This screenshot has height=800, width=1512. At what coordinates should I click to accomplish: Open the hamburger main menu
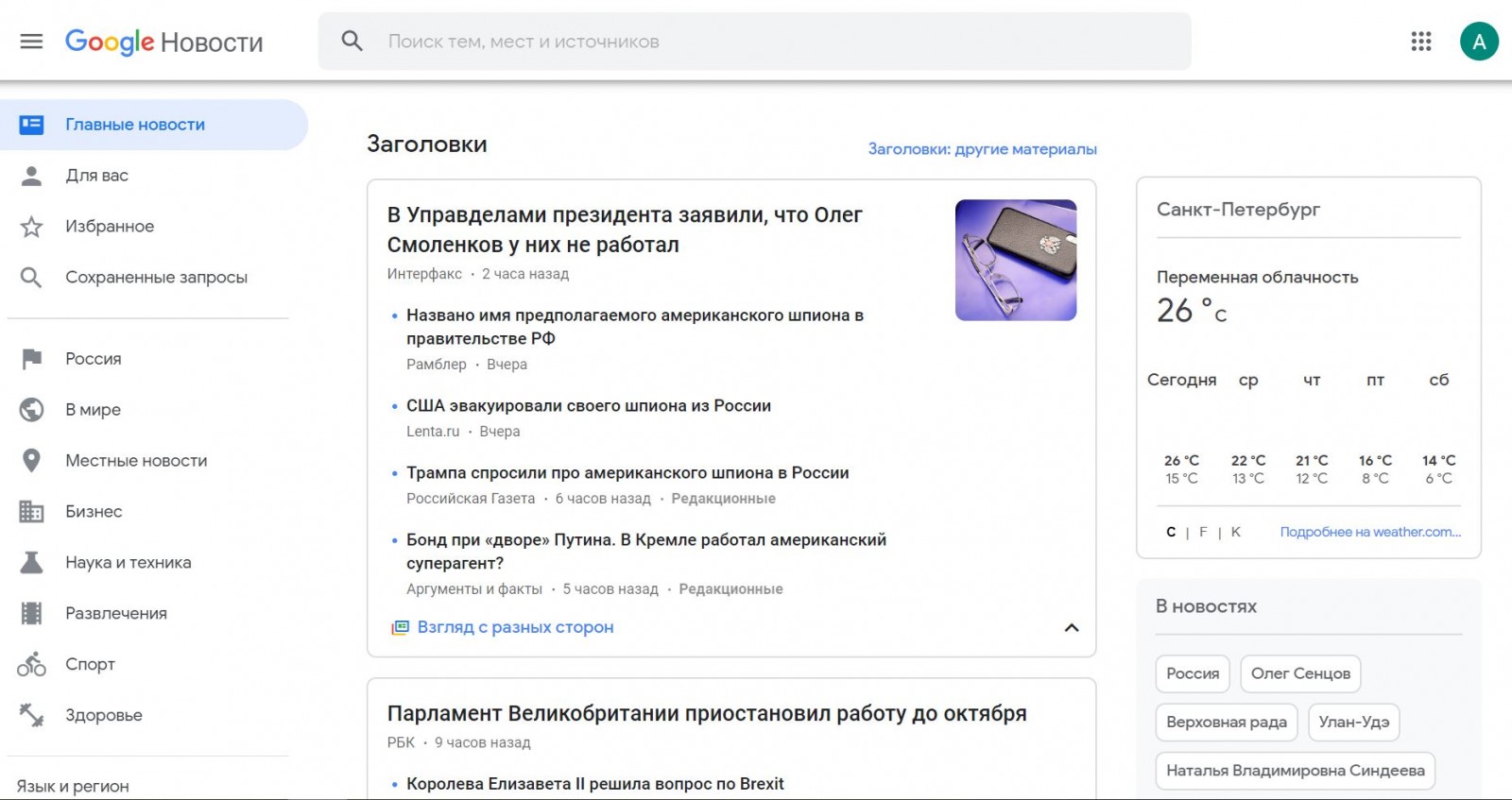pyautogui.click(x=31, y=42)
